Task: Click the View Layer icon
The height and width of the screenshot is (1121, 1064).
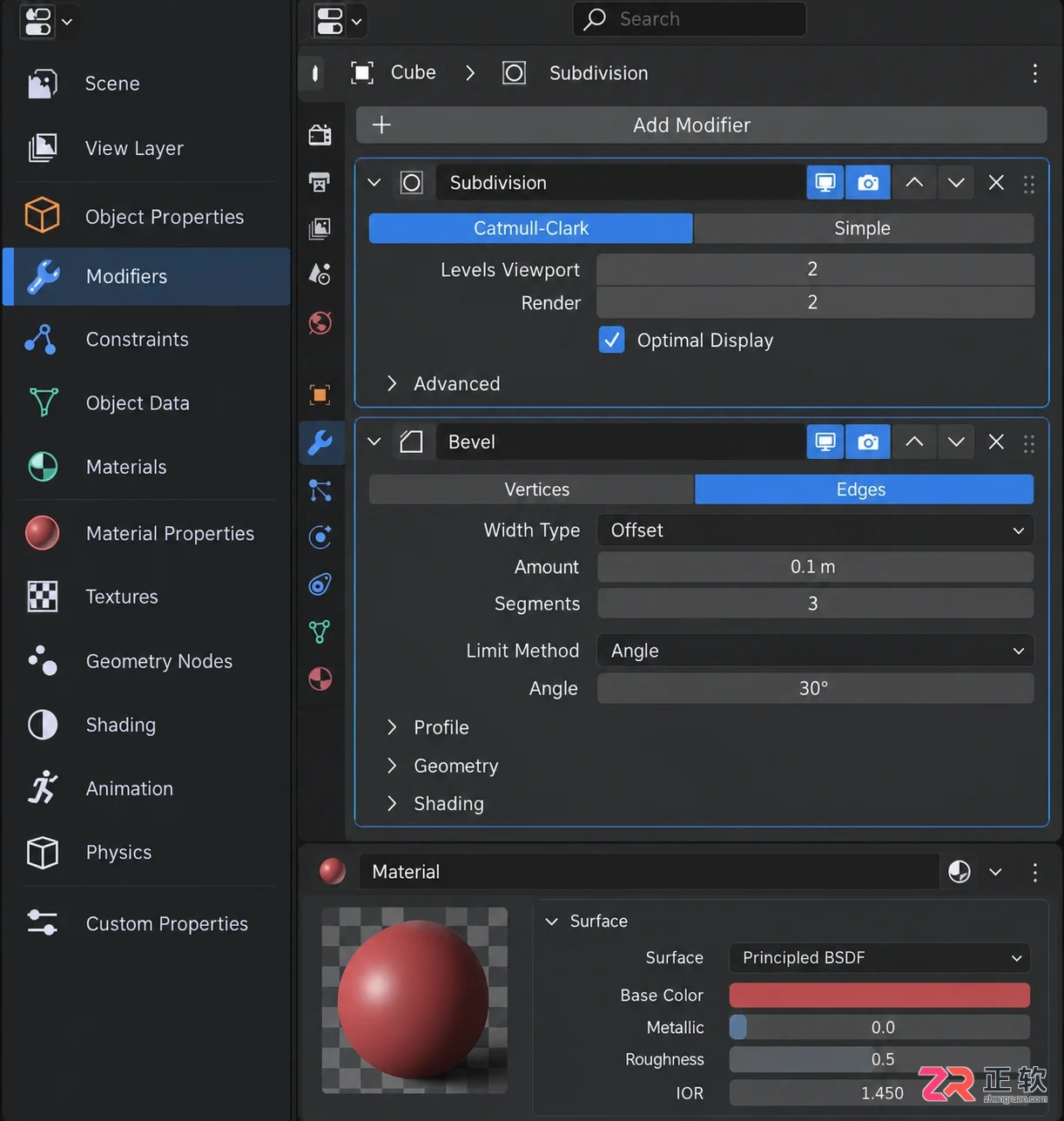Action: coord(42,148)
